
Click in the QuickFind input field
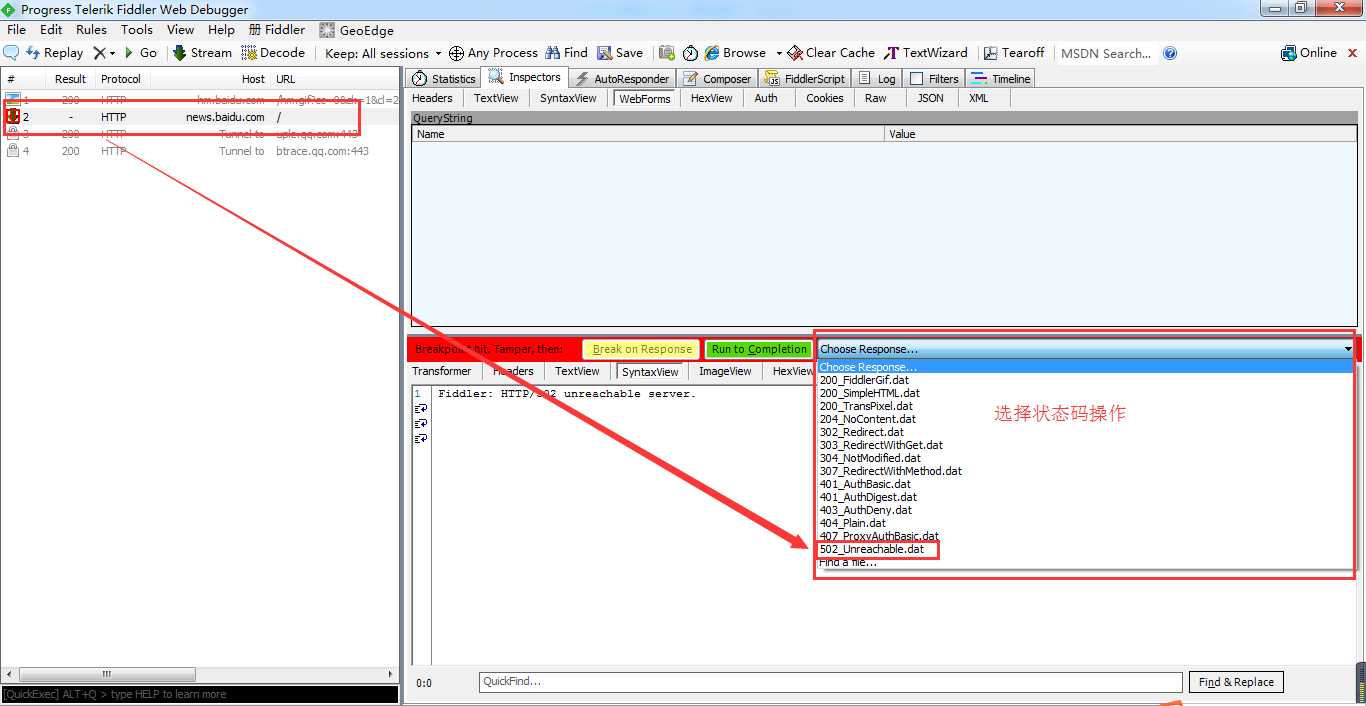pyautogui.click(x=830, y=682)
